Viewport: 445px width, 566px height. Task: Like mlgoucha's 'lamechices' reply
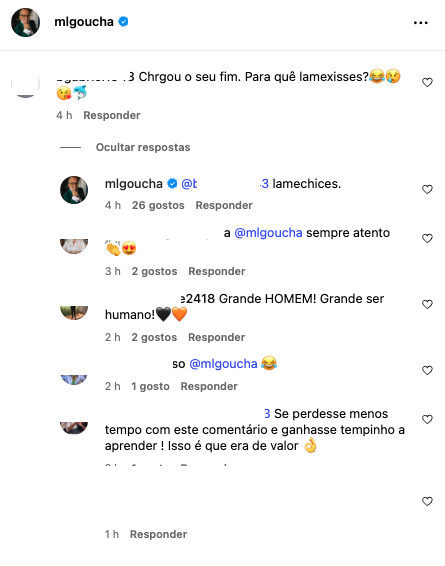click(427, 190)
